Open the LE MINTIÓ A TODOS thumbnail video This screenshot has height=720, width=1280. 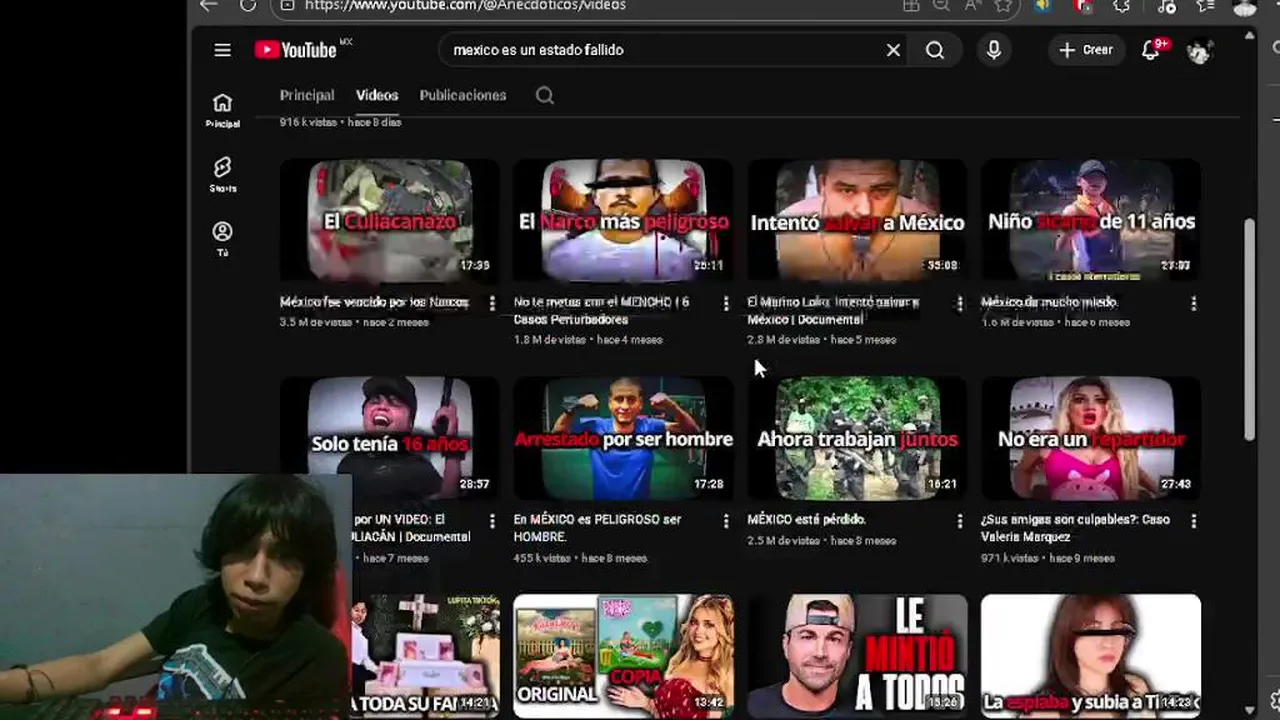pos(857,655)
